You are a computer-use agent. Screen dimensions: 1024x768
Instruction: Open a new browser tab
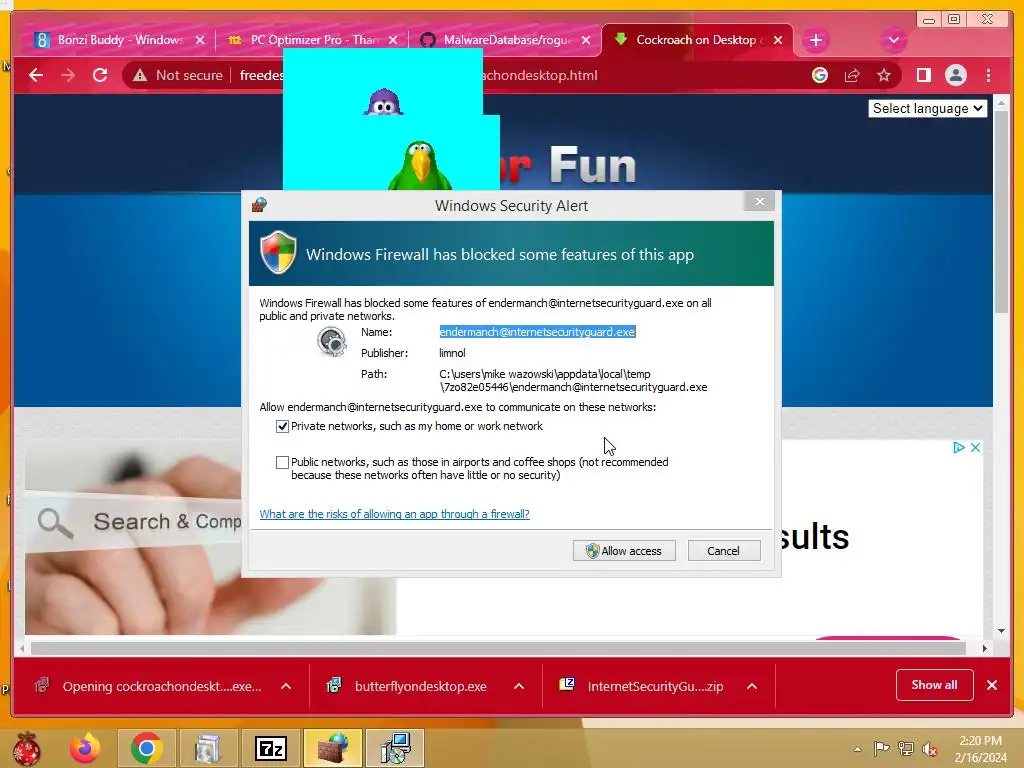click(816, 40)
